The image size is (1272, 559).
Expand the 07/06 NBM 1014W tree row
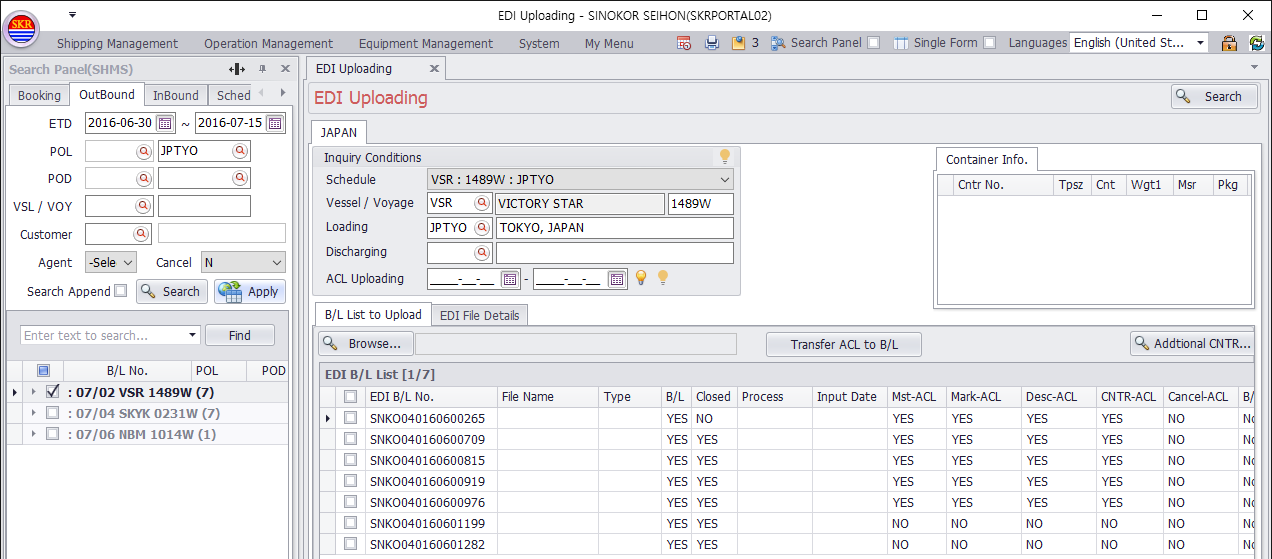[33, 434]
